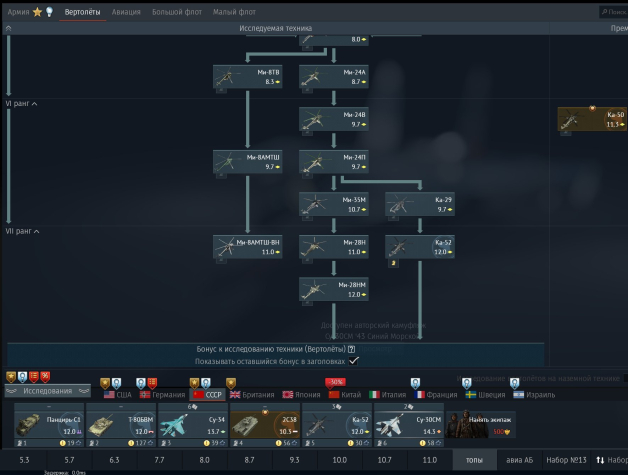Select the 'топы' preset at bottom

474,459
